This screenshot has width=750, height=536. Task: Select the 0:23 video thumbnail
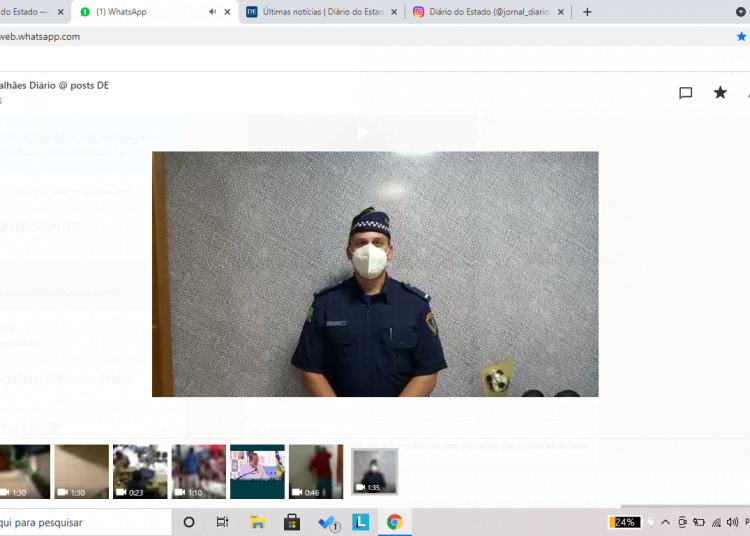click(140, 471)
